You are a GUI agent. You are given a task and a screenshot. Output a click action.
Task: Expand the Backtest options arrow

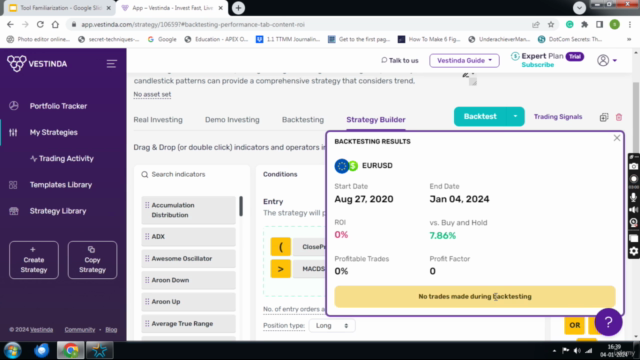click(515, 116)
